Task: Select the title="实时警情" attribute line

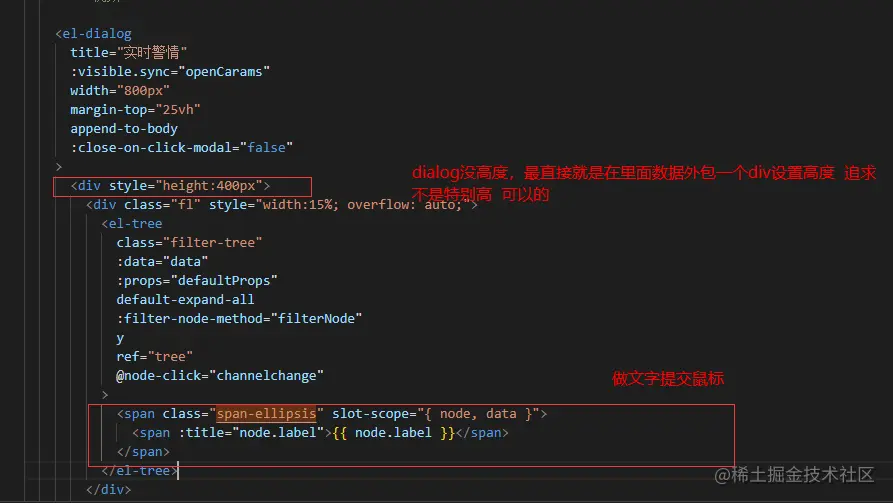Action: 128,52
